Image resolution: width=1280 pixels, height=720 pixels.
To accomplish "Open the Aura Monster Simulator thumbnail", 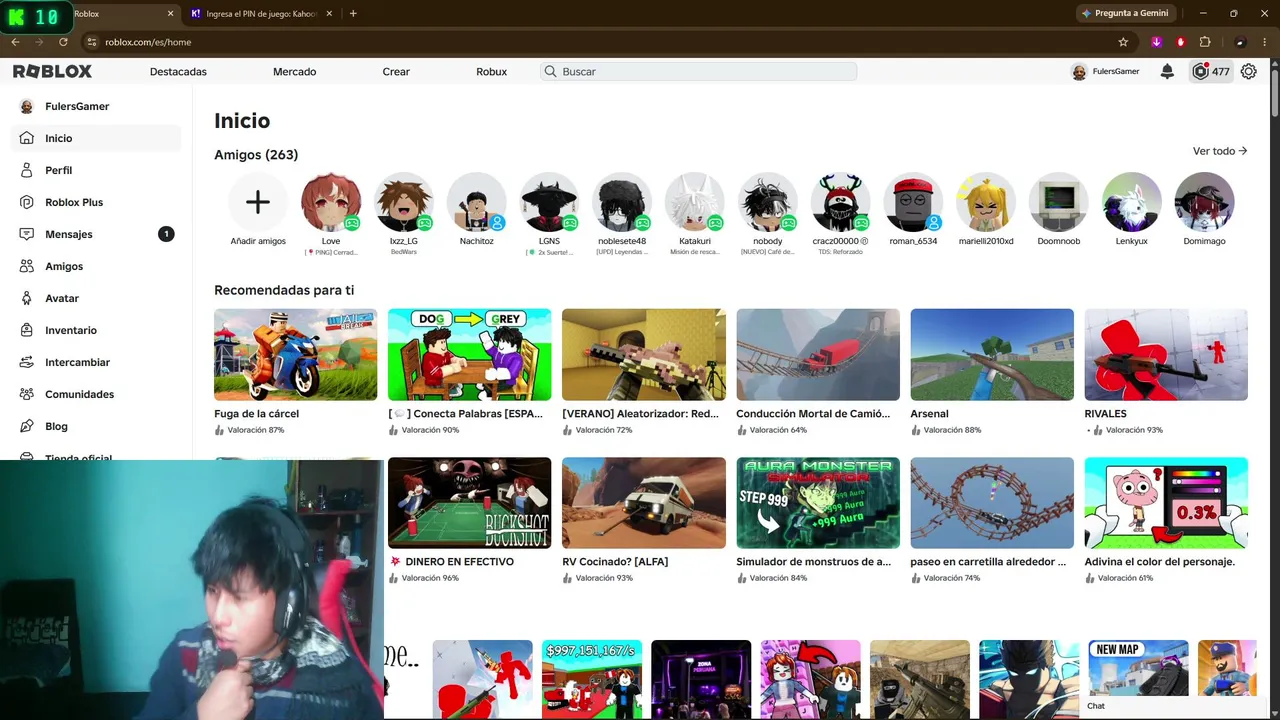I will (818, 503).
